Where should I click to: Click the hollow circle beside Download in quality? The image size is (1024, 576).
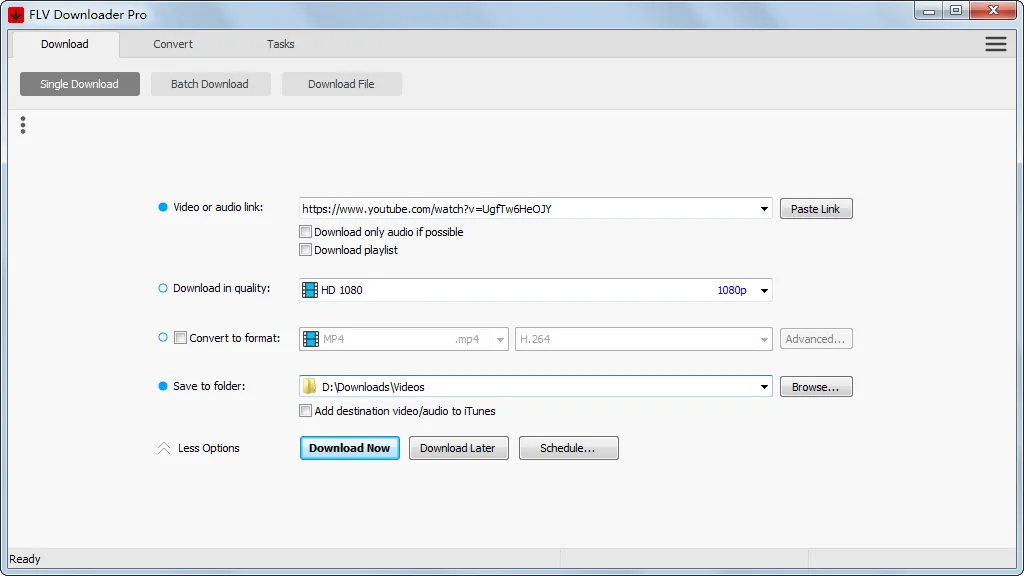pos(163,288)
